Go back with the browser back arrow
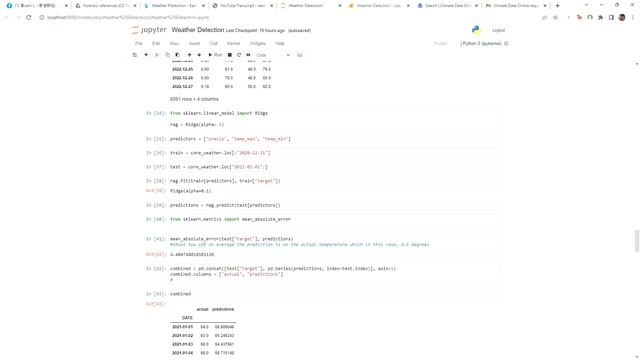Viewport: 640px width, 360px height. click(7, 18)
